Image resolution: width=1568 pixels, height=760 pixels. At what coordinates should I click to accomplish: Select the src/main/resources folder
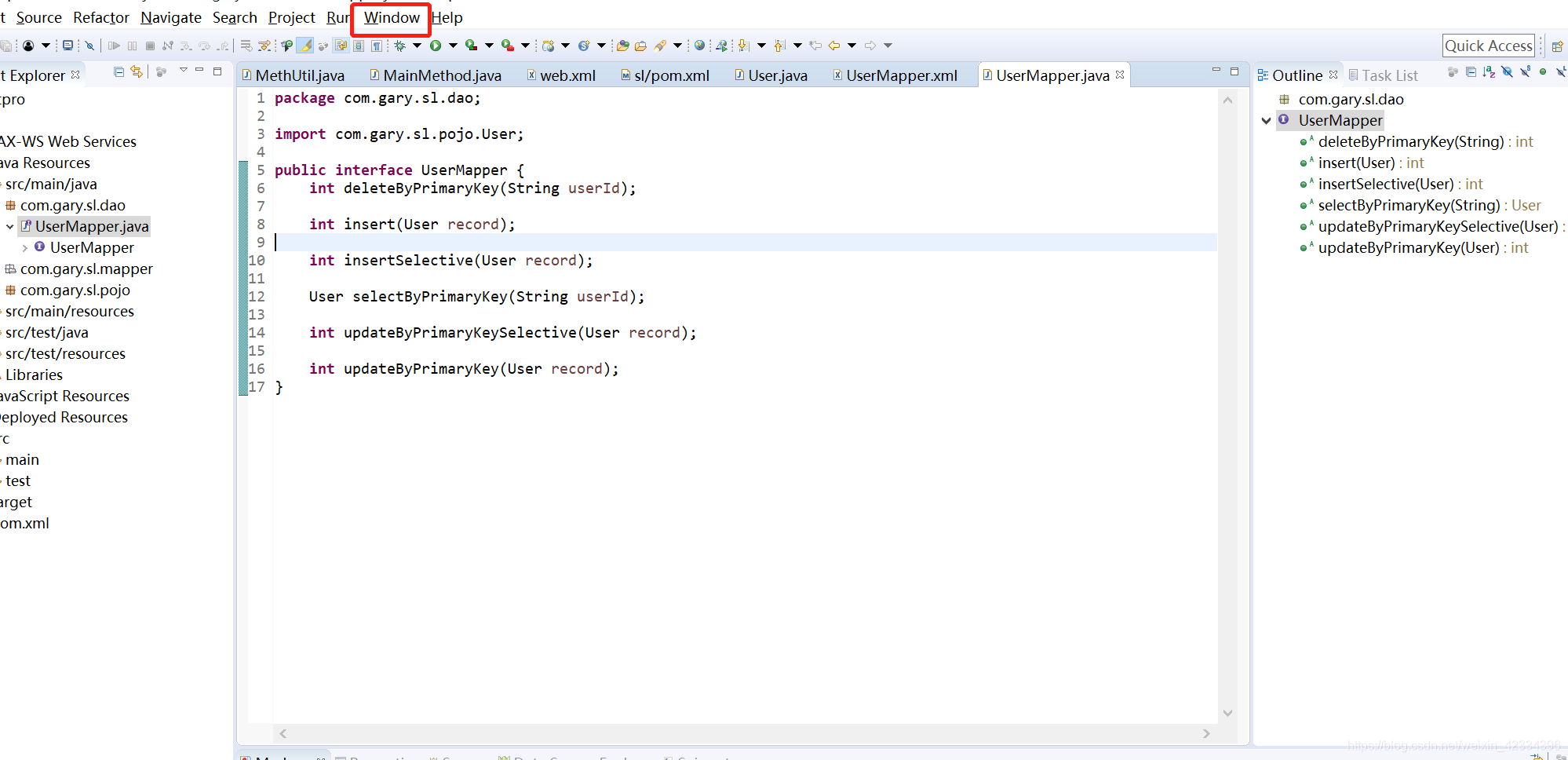click(x=69, y=312)
